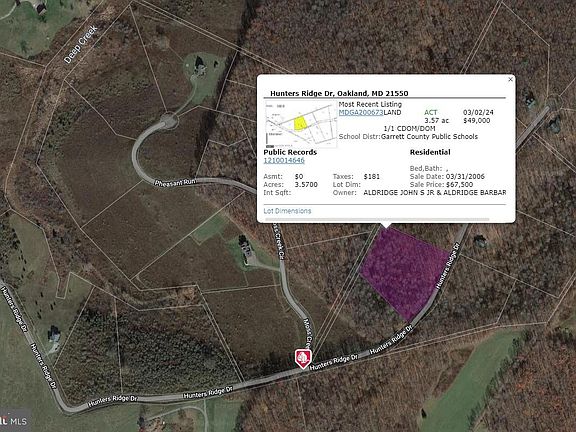
Task: Click the red property marker pin
Action: [x=303, y=359]
